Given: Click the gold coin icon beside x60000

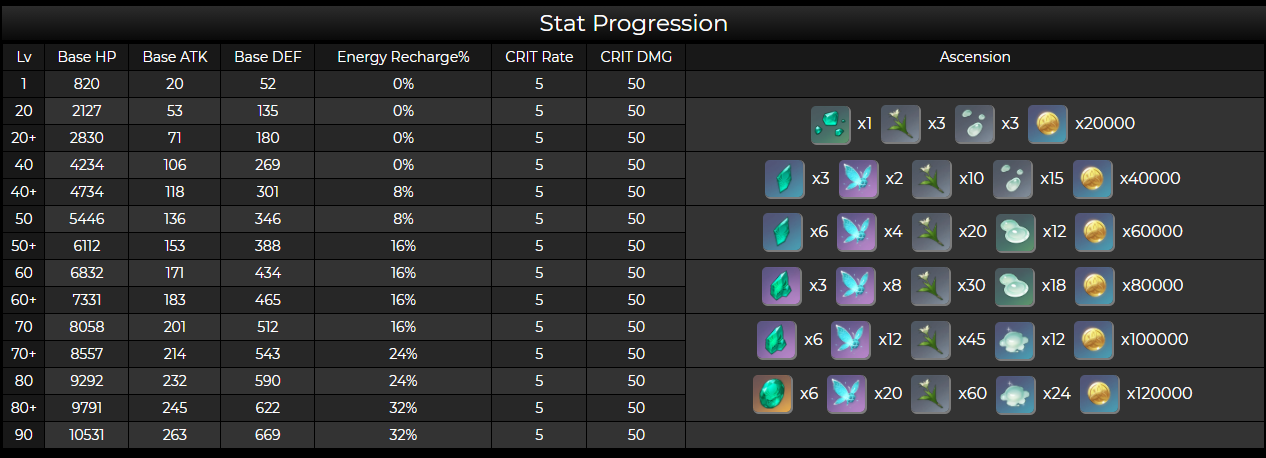Looking at the screenshot, I should [1094, 232].
